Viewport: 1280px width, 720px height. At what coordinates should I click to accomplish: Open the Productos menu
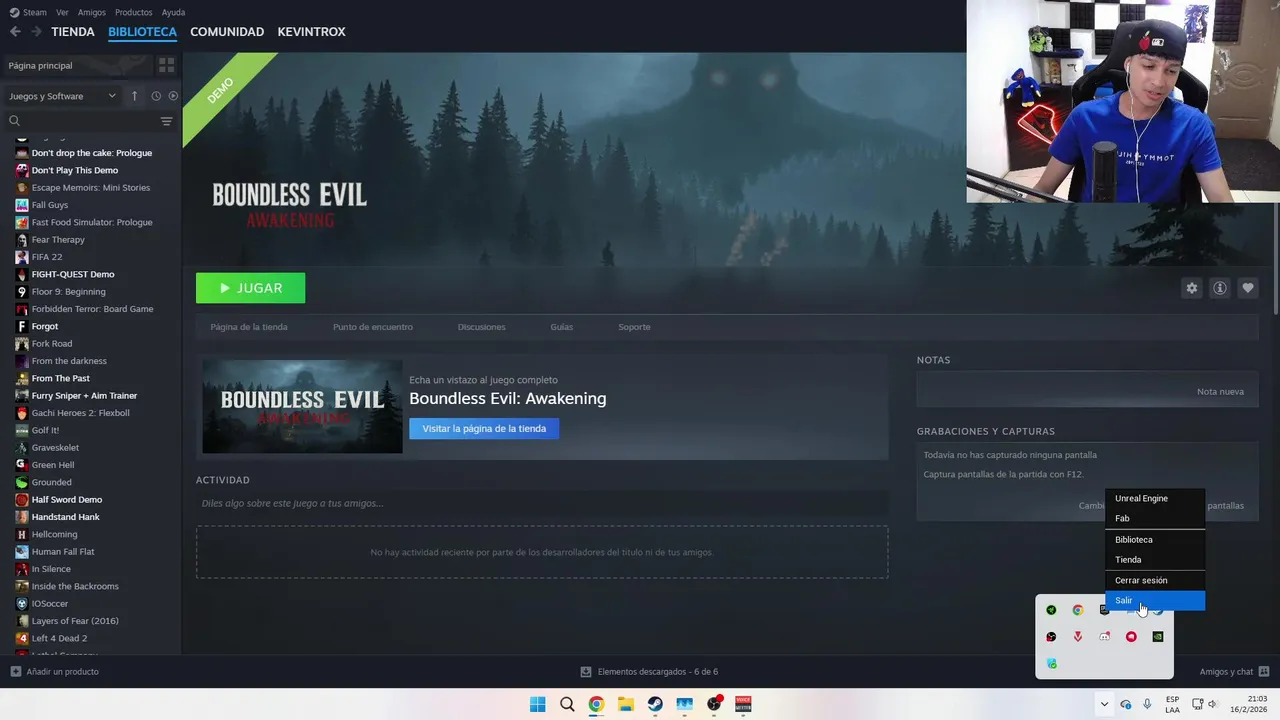134,12
